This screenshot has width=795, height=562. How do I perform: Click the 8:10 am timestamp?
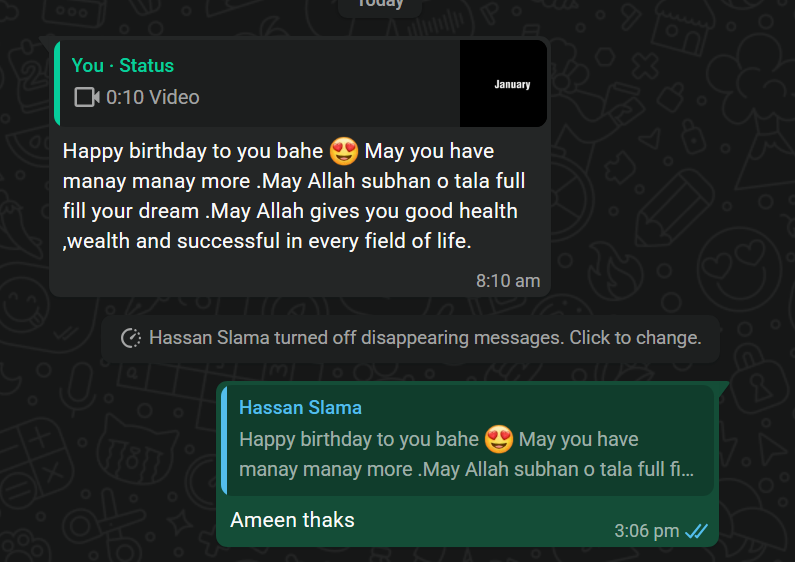click(508, 281)
